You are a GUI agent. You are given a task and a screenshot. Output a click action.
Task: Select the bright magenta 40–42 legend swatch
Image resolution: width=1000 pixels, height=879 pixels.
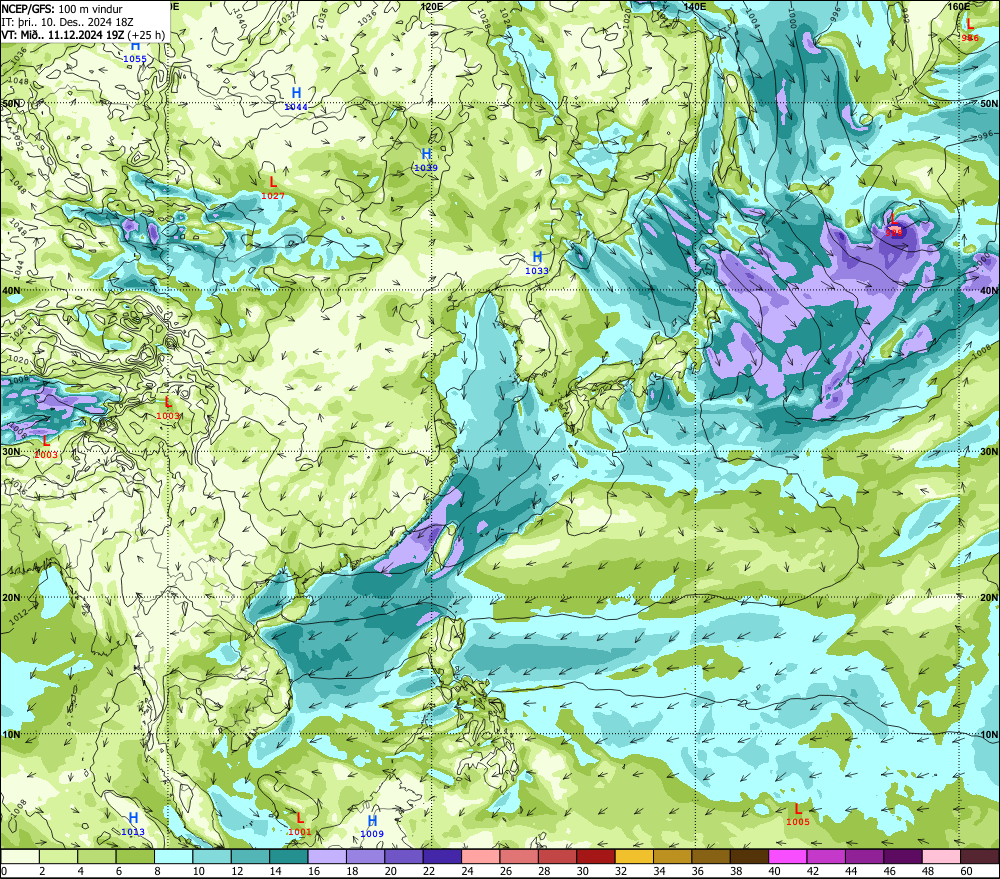(788, 856)
